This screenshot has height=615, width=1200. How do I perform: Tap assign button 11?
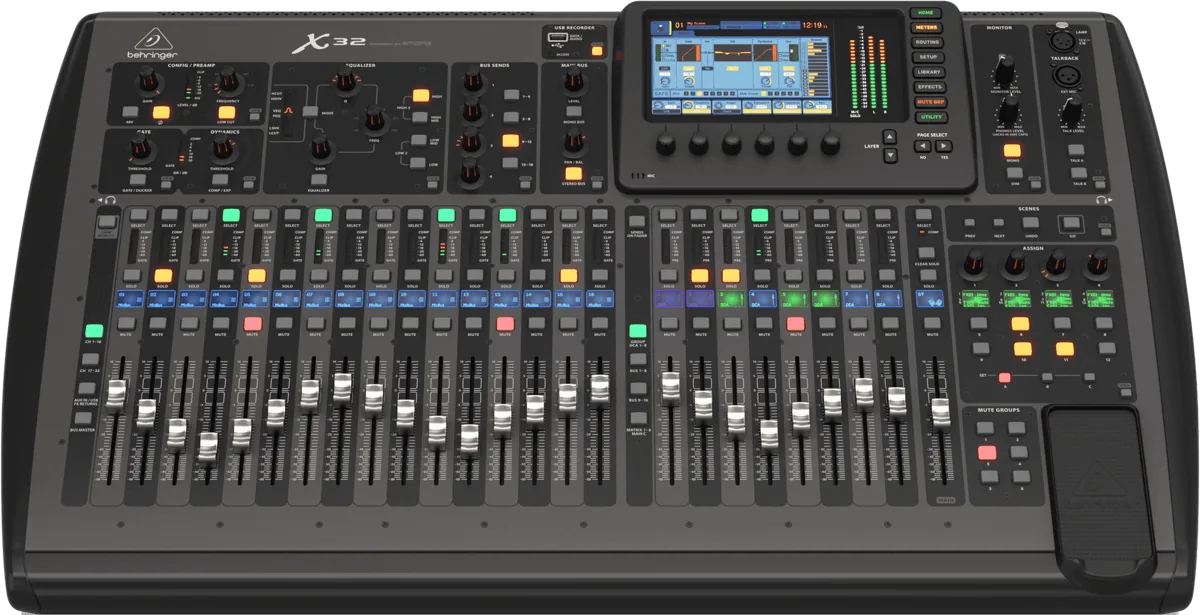pos(1064,349)
